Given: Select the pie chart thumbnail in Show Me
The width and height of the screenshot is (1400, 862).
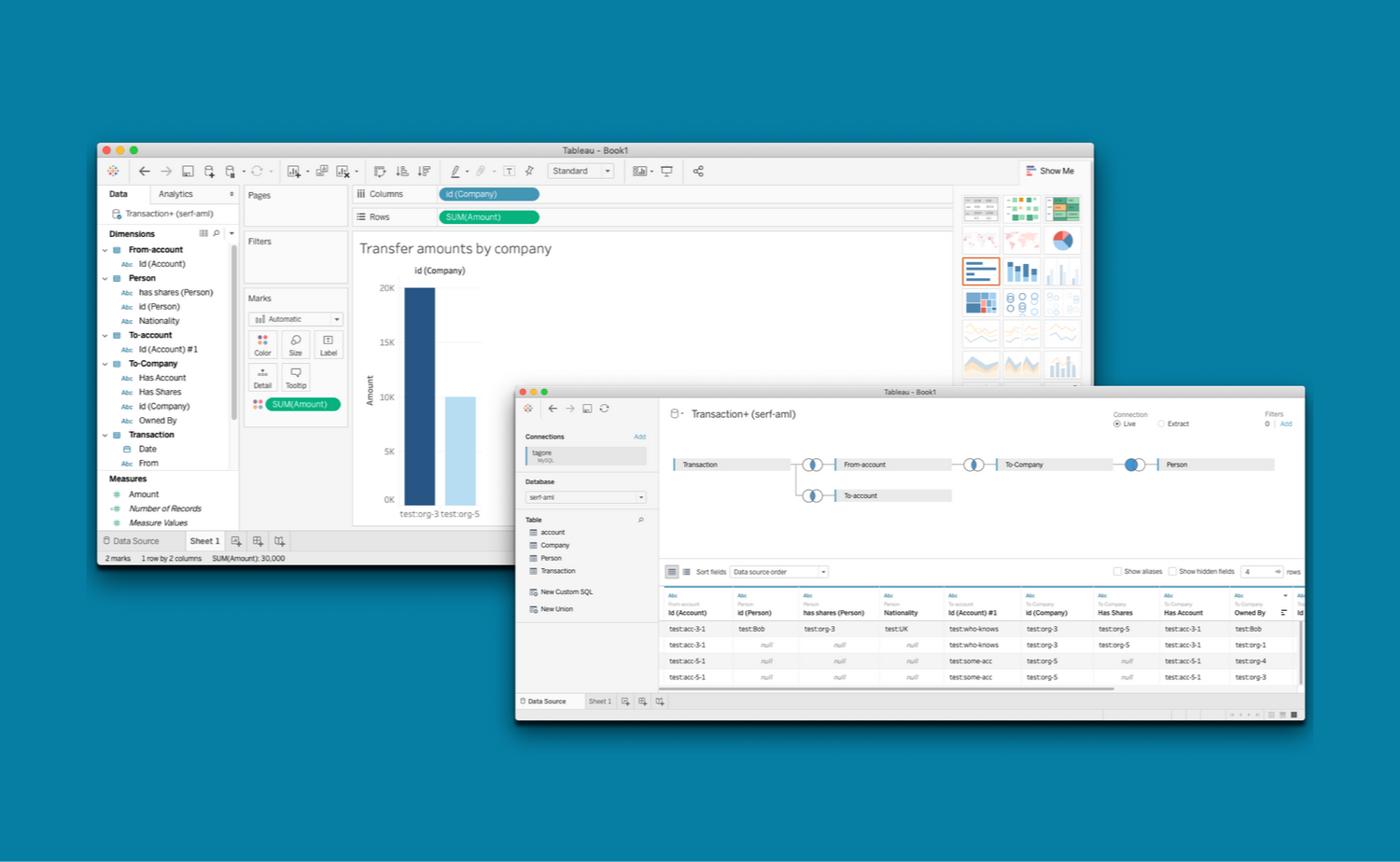Looking at the screenshot, I should pos(1062,241).
